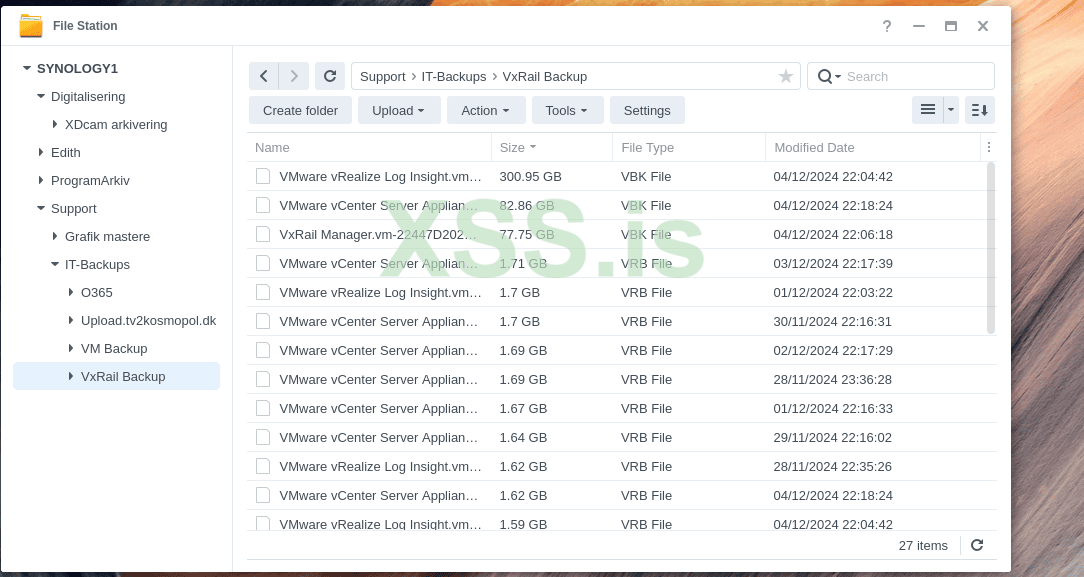Collapse the Digitalisering folder arrow
The width and height of the screenshot is (1084, 577).
[x=41, y=96]
